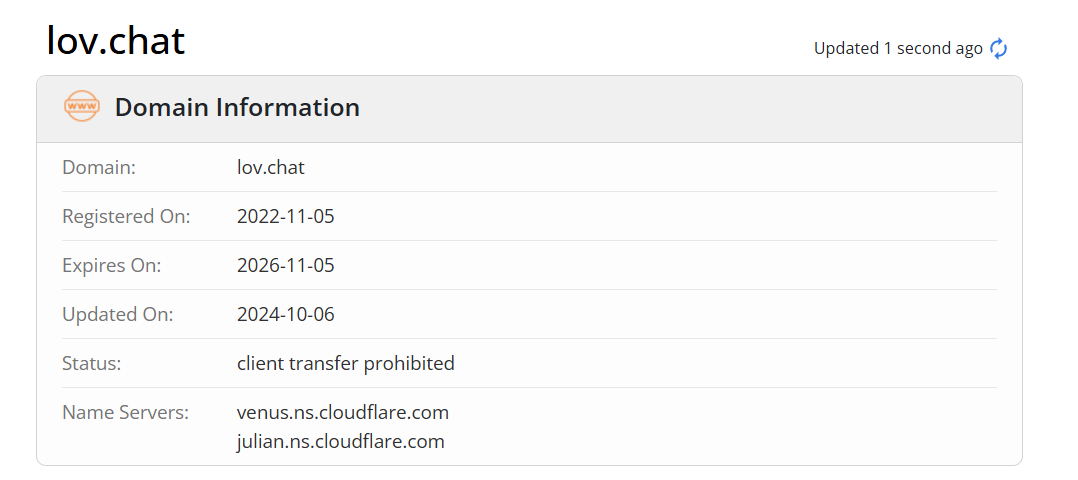
Task: Click the blue refresh icon
Action: (998, 49)
